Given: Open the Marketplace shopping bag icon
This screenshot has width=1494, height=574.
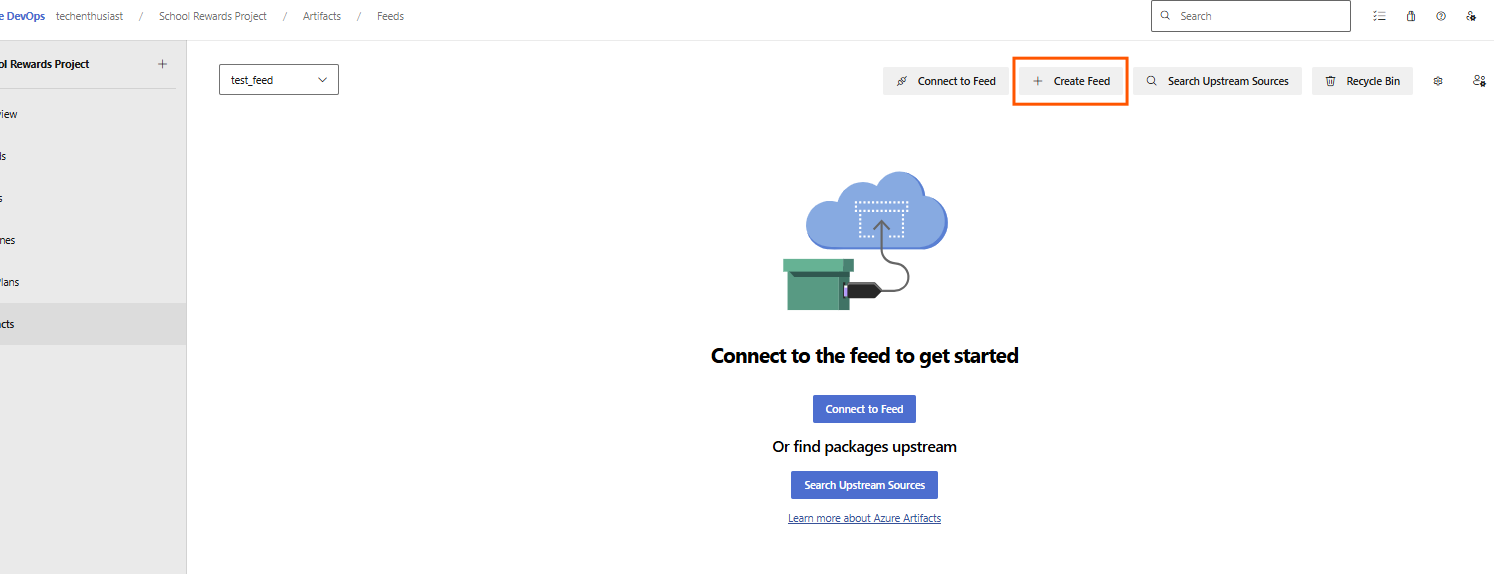Looking at the screenshot, I should point(1410,16).
